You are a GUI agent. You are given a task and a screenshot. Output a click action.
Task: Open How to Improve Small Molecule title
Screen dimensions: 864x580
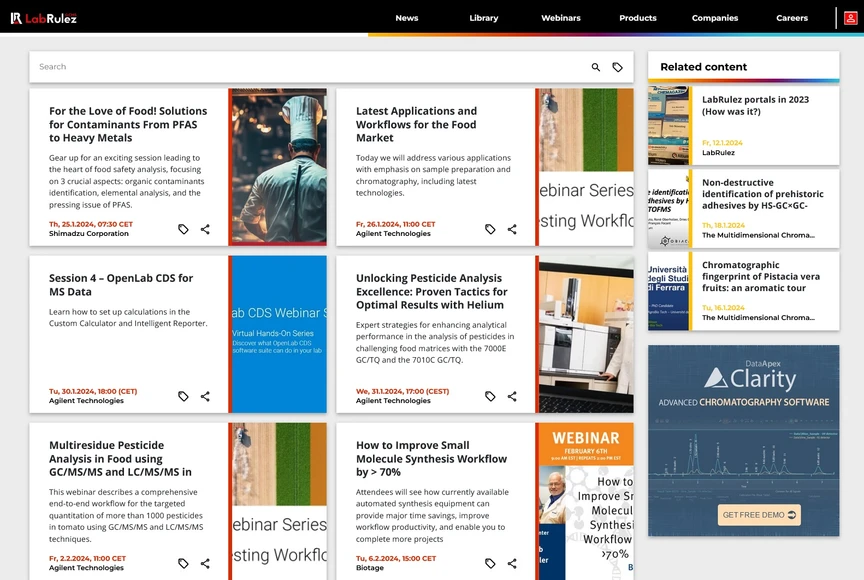(x=431, y=458)
